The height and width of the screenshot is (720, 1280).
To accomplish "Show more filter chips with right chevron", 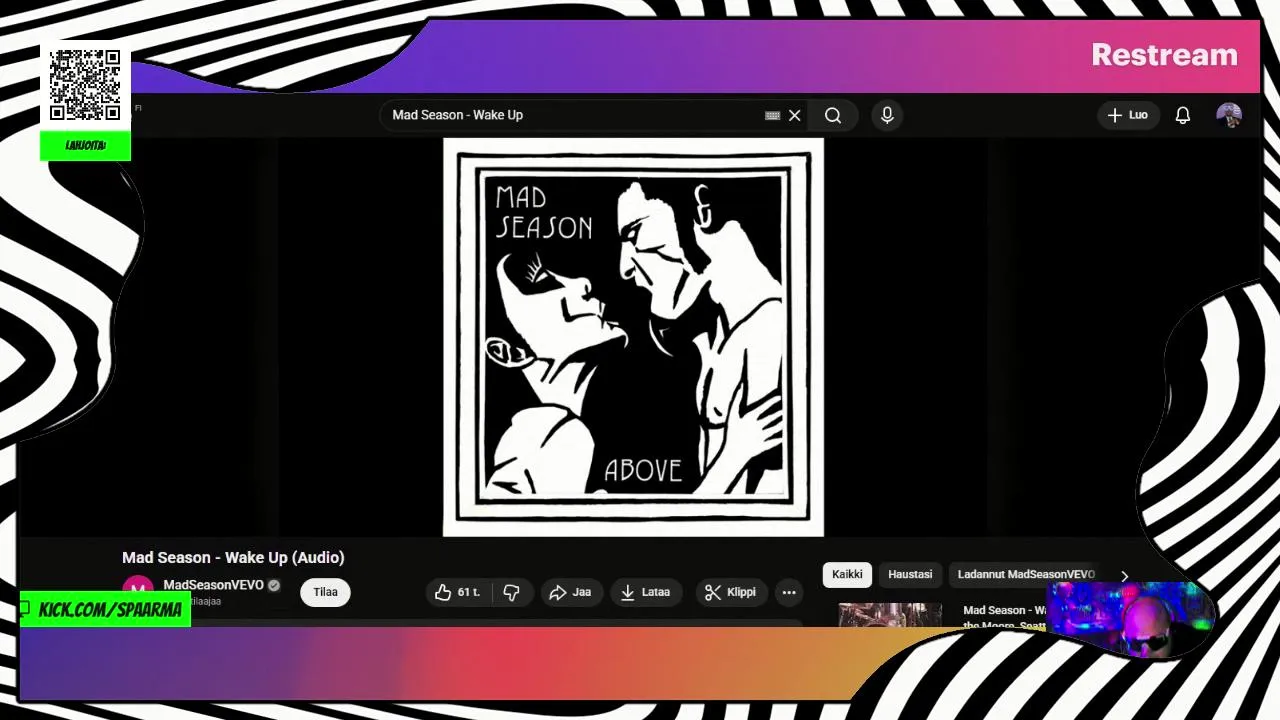I will (x=1124, y=576).
